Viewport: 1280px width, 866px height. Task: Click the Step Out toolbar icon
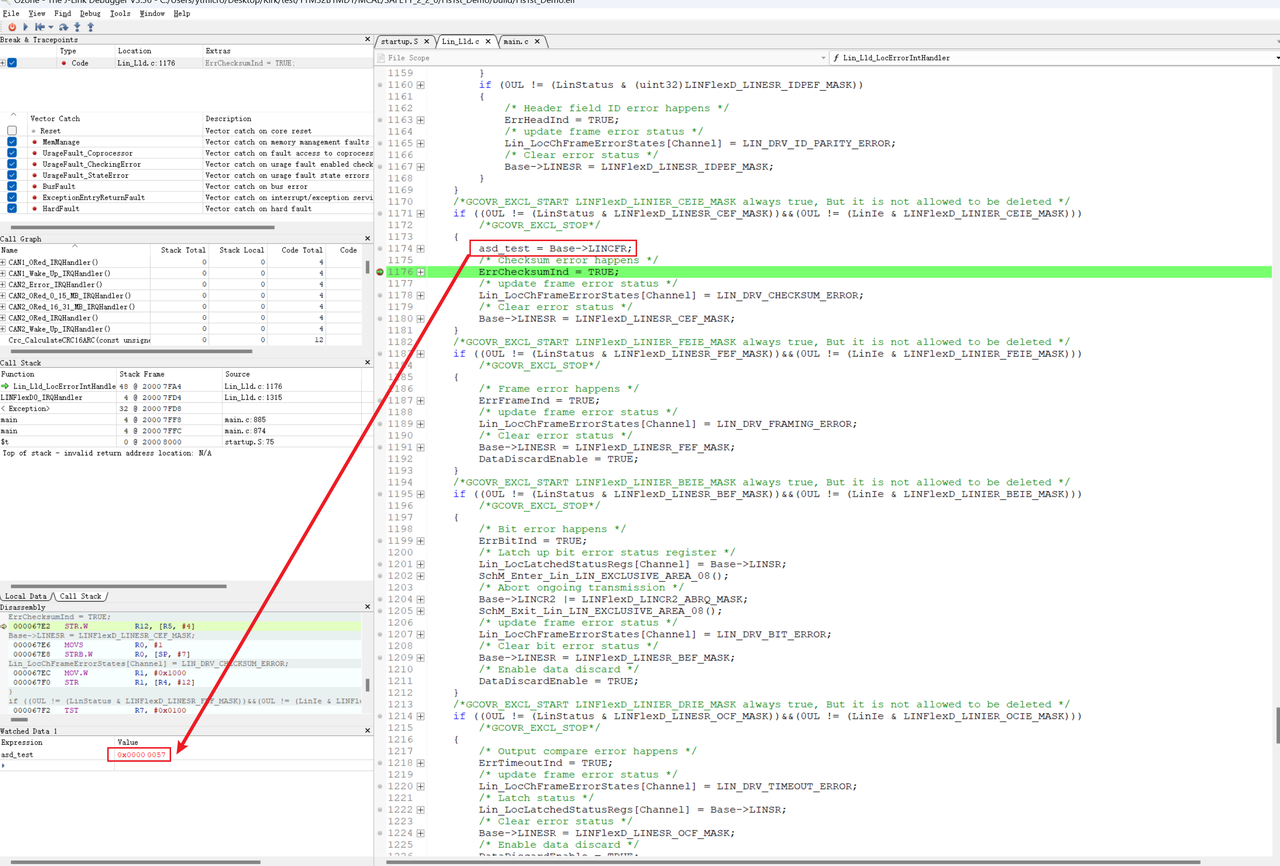click(x=90, y=27)
